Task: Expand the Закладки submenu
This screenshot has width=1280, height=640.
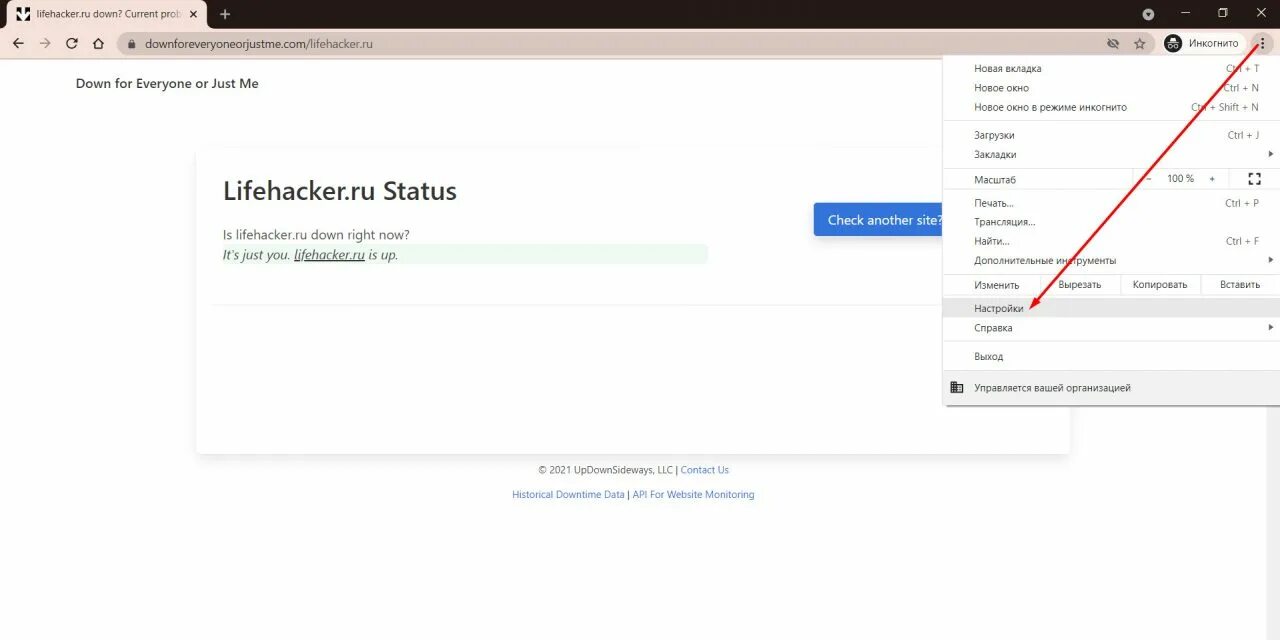Action: point(1111,154)
